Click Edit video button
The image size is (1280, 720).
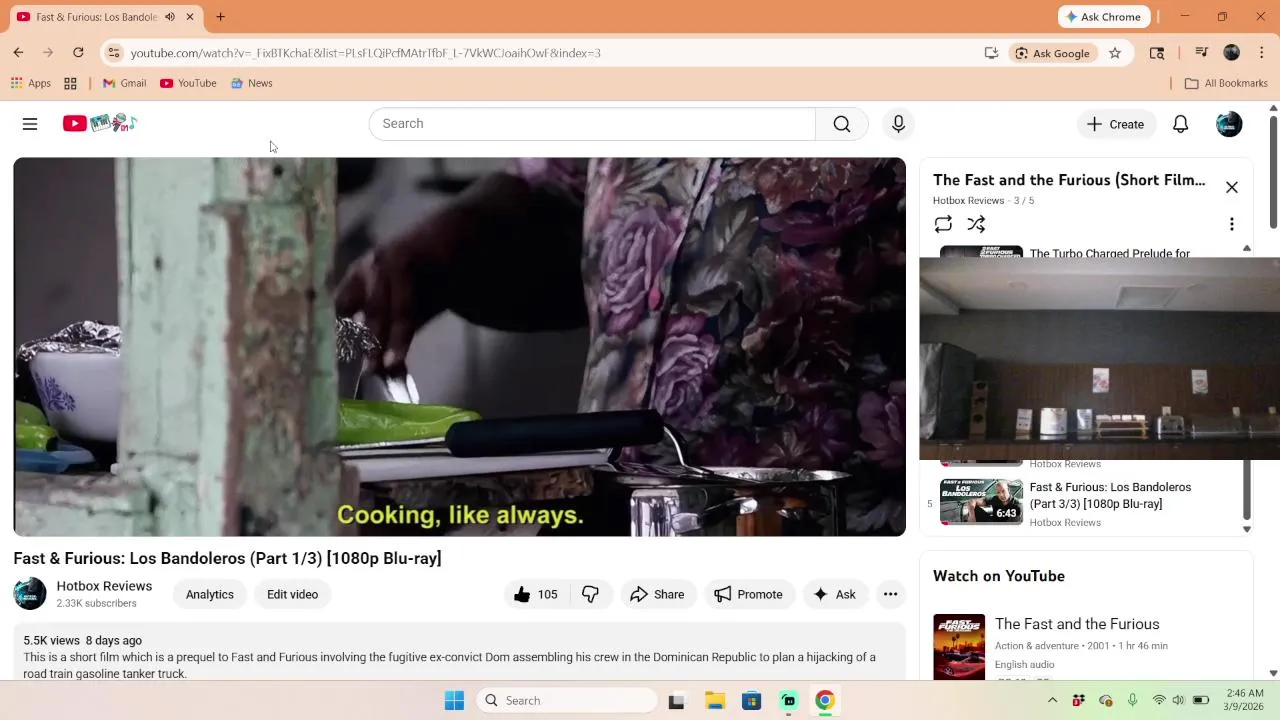point(292,594)
